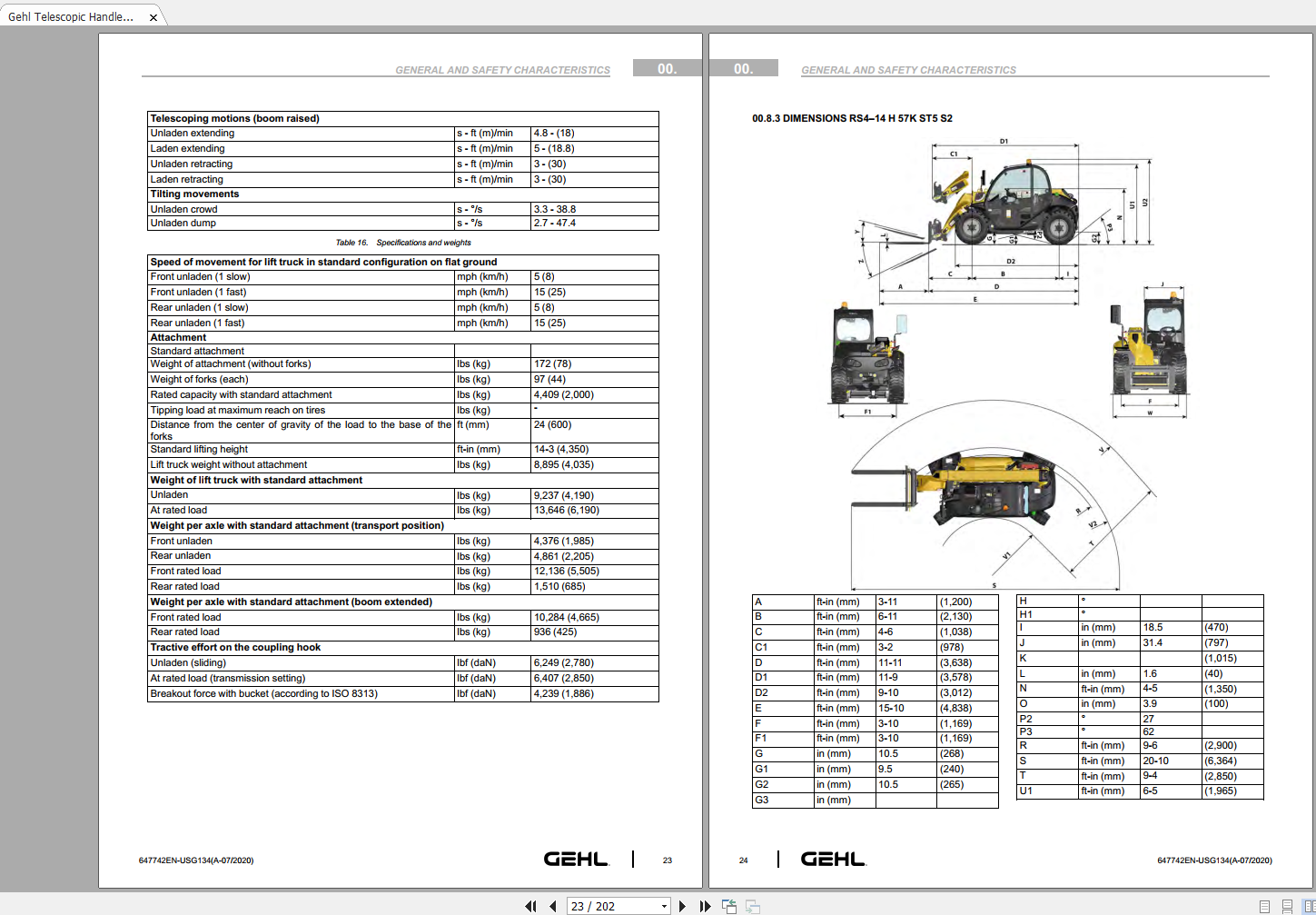Jump to the last page

(x=705, y=906)
